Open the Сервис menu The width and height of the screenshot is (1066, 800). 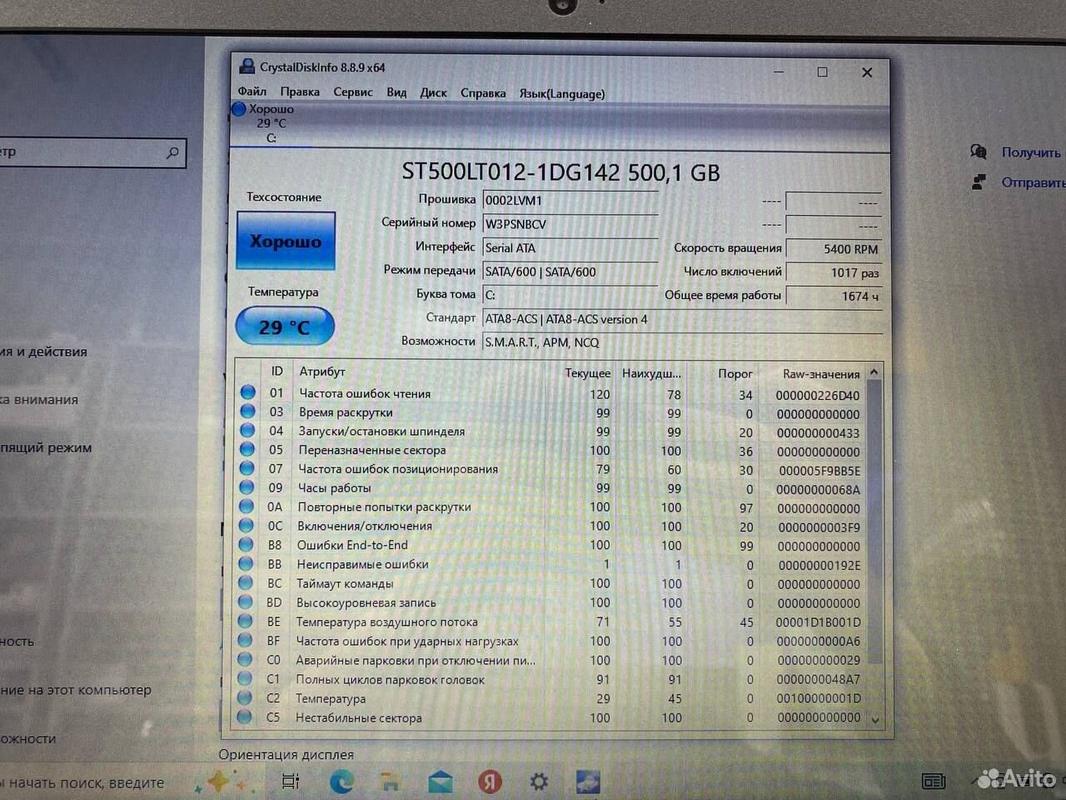click(x=352, y=93)
